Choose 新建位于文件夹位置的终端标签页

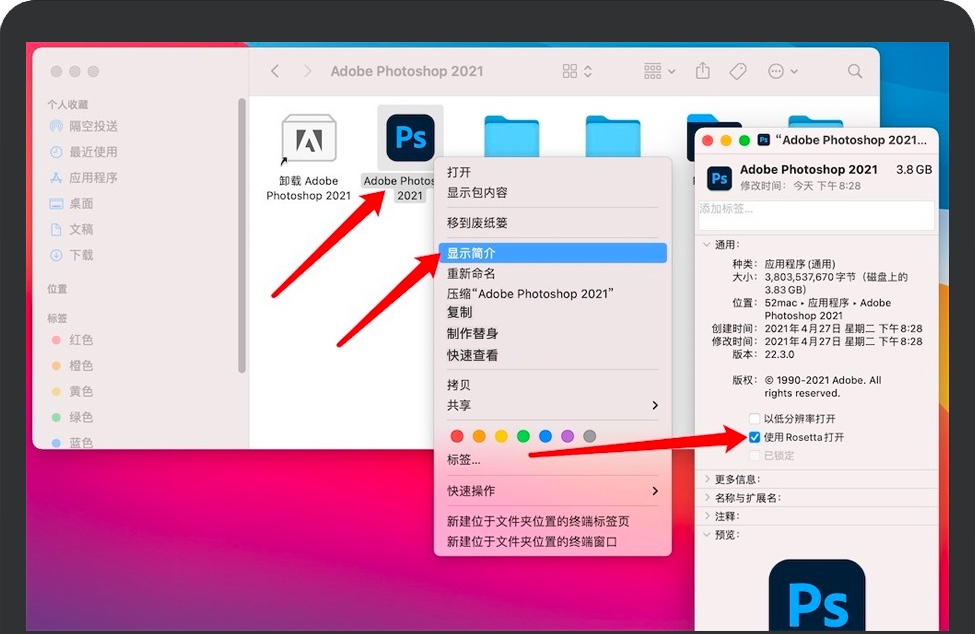point(552,521)
